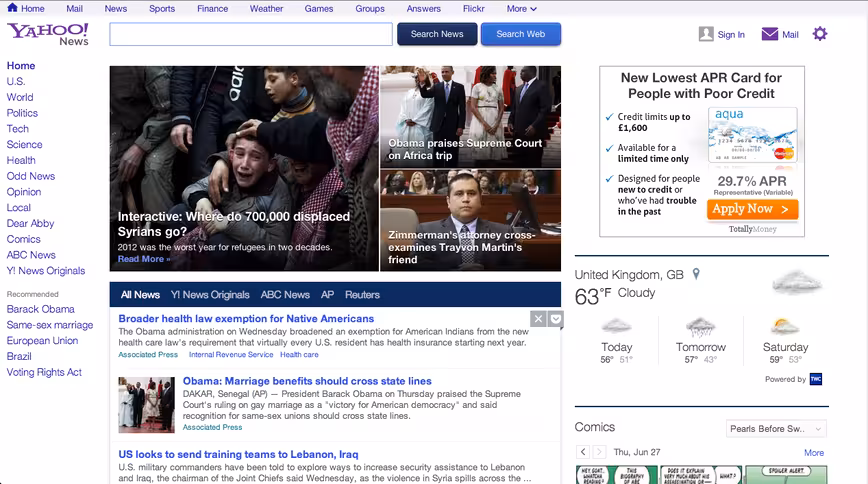Click the Yahoo! News logo
The height and width of the screenshot is (484, 868).
[x=48, y=34]
